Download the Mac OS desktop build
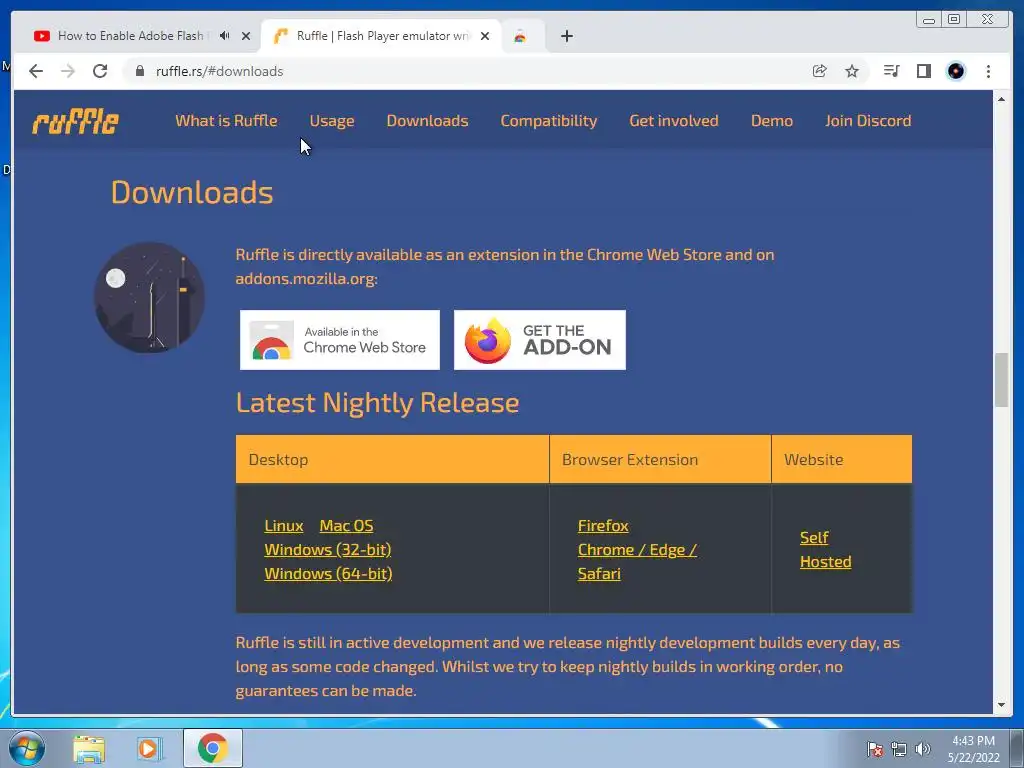Image resolution: width=1024 pixels, height=768 pixels. [x=346, y=526]
